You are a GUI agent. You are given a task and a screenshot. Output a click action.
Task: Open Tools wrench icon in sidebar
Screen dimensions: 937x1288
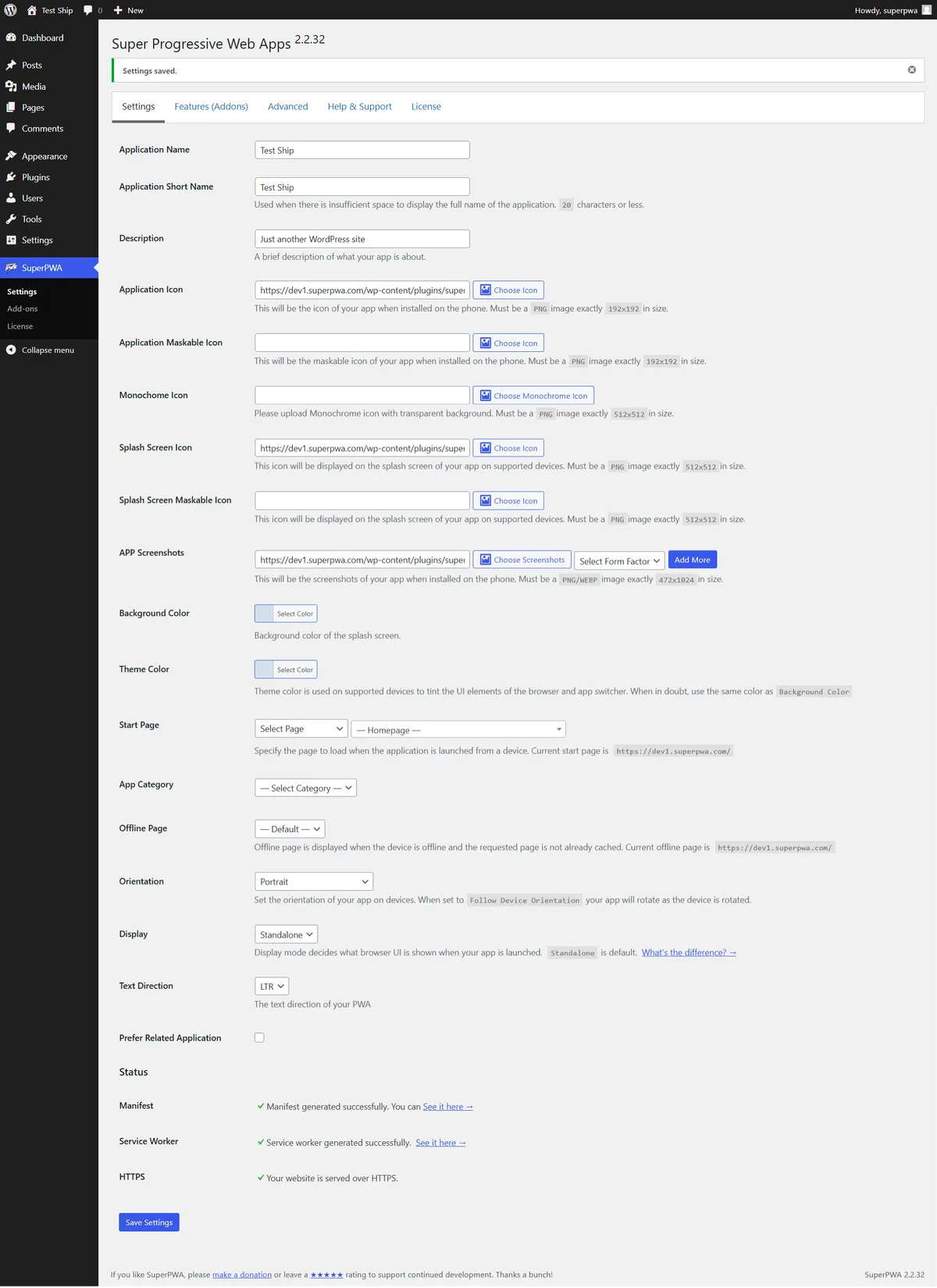click(x=11, y=219)
